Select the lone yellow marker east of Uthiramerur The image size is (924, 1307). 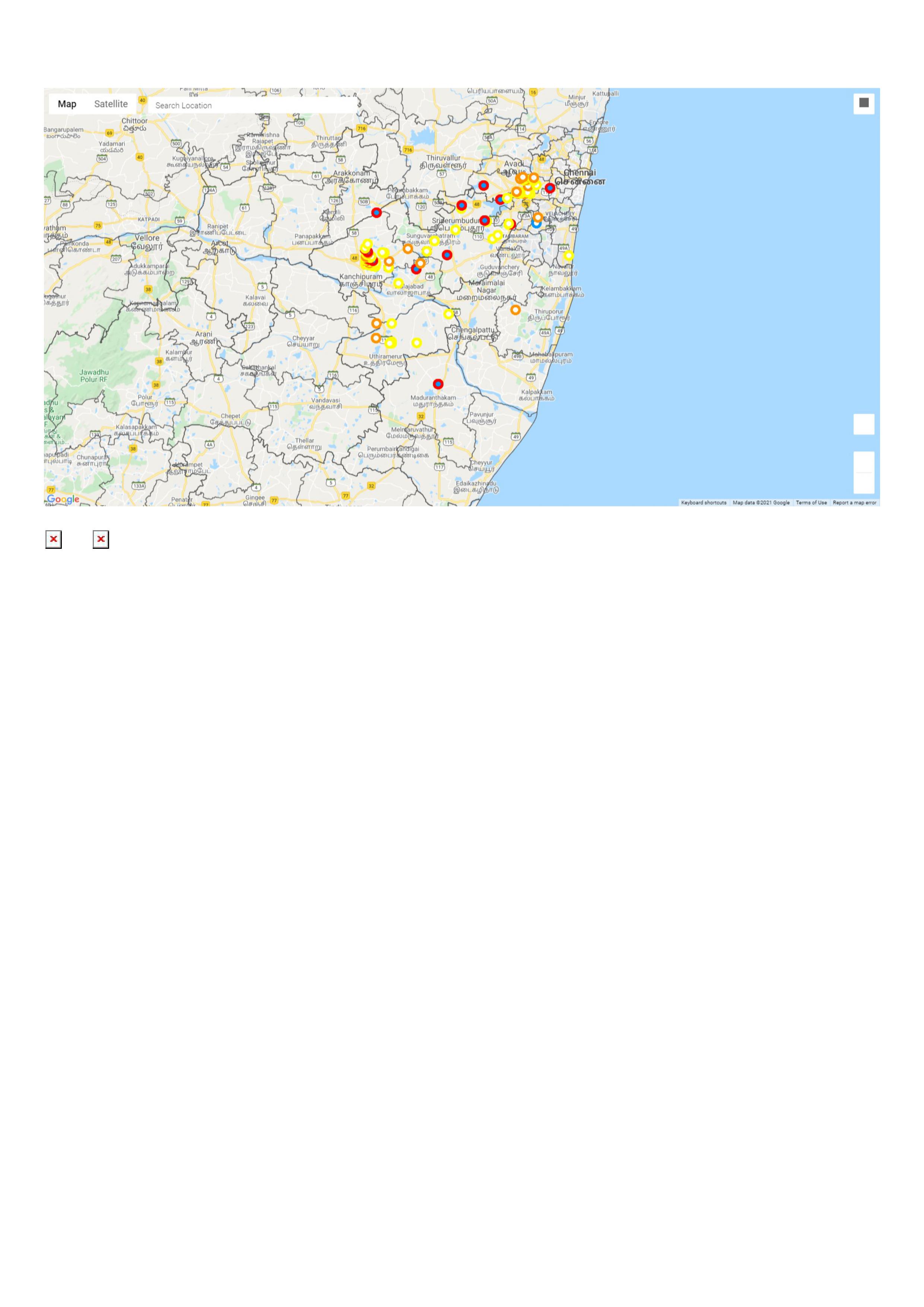tap(416, 343)
